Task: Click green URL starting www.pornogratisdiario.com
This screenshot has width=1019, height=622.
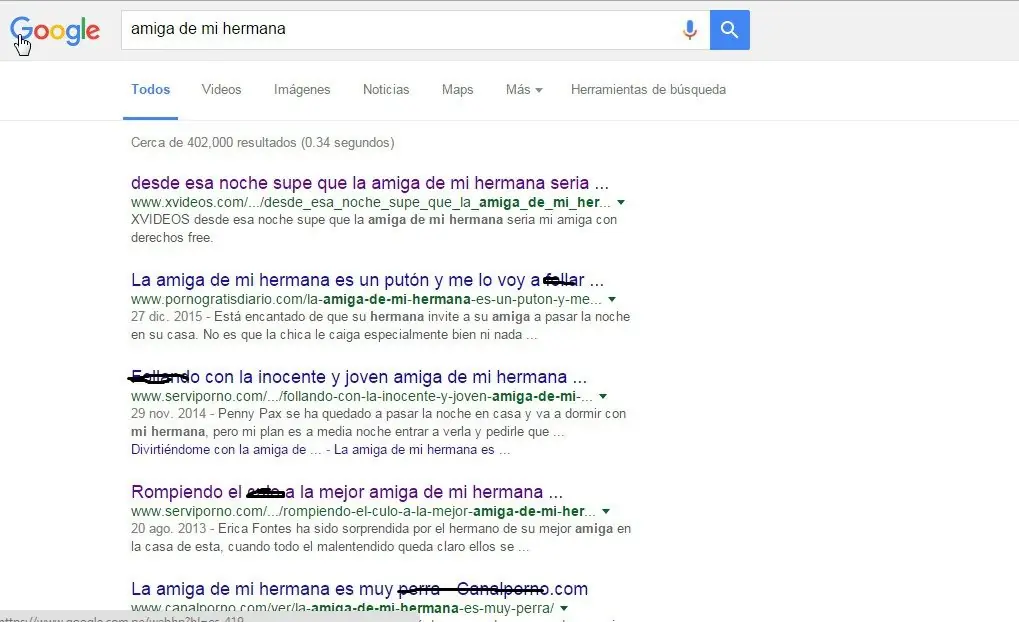Action: tap(366, 300)
